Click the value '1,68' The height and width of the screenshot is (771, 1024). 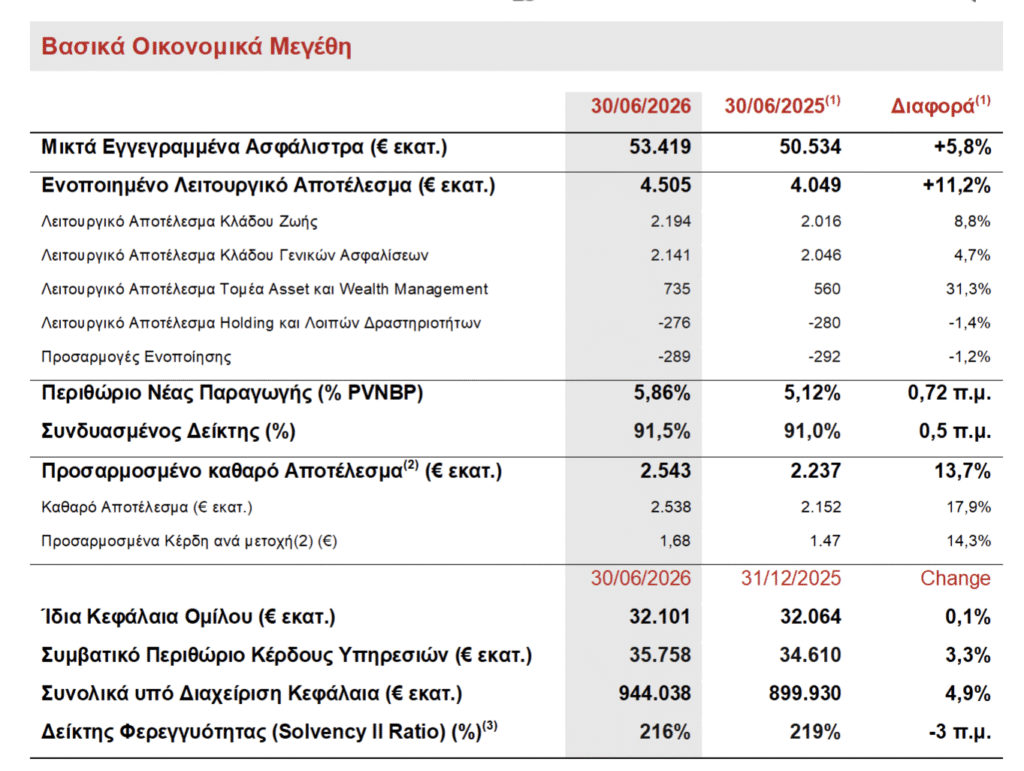675,541
